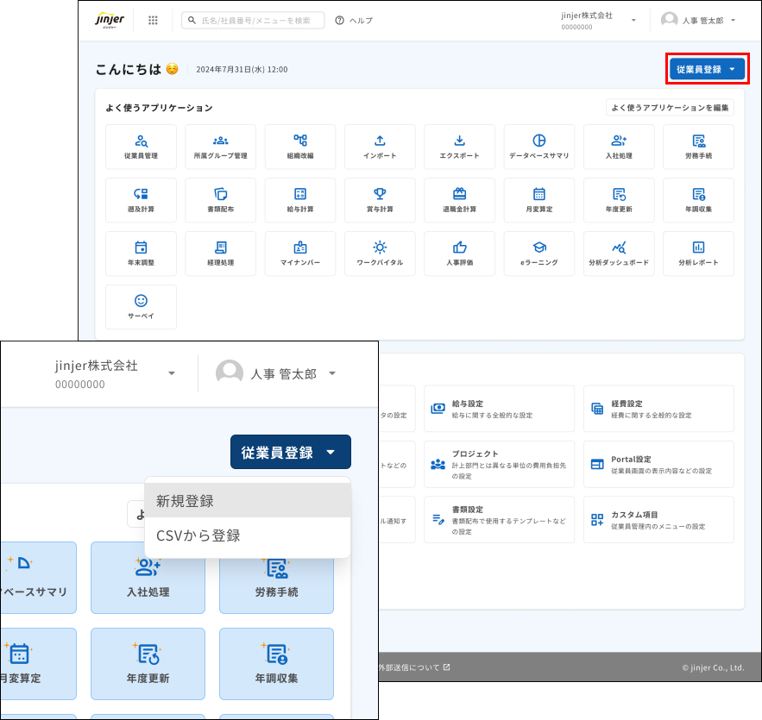Click user avatar in enlarged inset
762x720 pixels.
pyautogui.click(x=229, y=373)
